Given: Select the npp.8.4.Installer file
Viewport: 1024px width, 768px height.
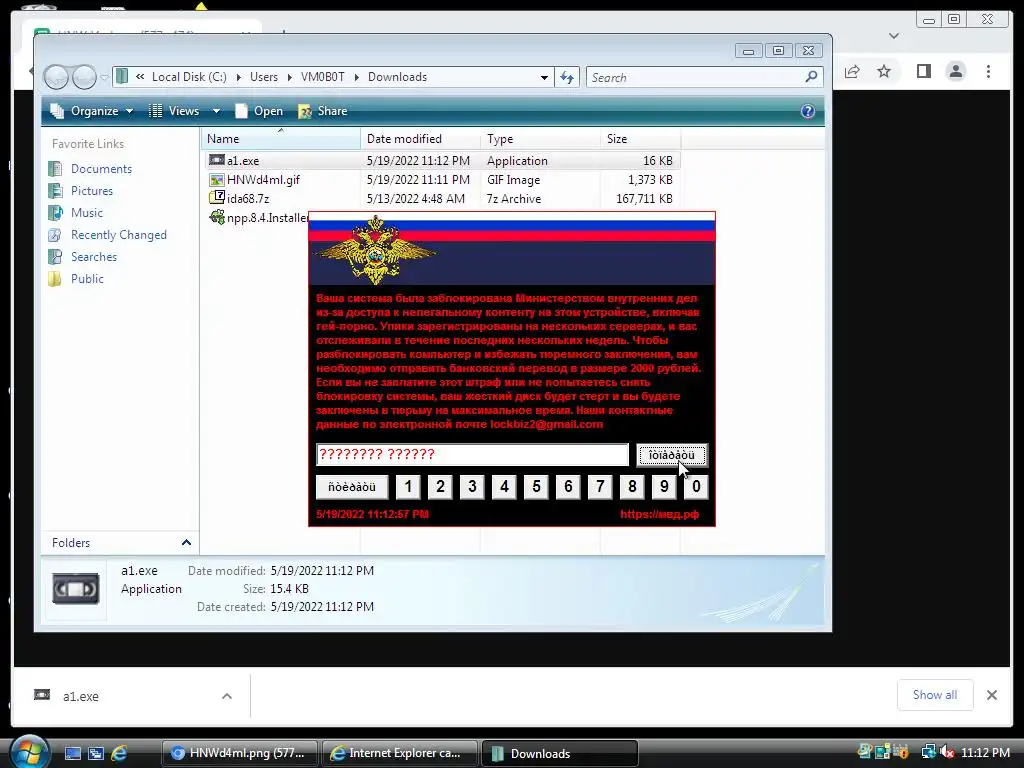Looking at the screenshot, I should pos(259,217).
